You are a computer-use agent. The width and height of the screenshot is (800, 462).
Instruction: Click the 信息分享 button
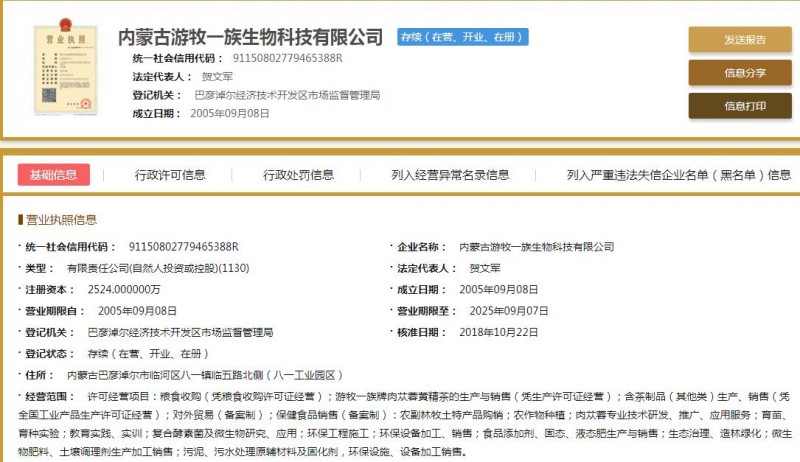(x=740, y=73)
